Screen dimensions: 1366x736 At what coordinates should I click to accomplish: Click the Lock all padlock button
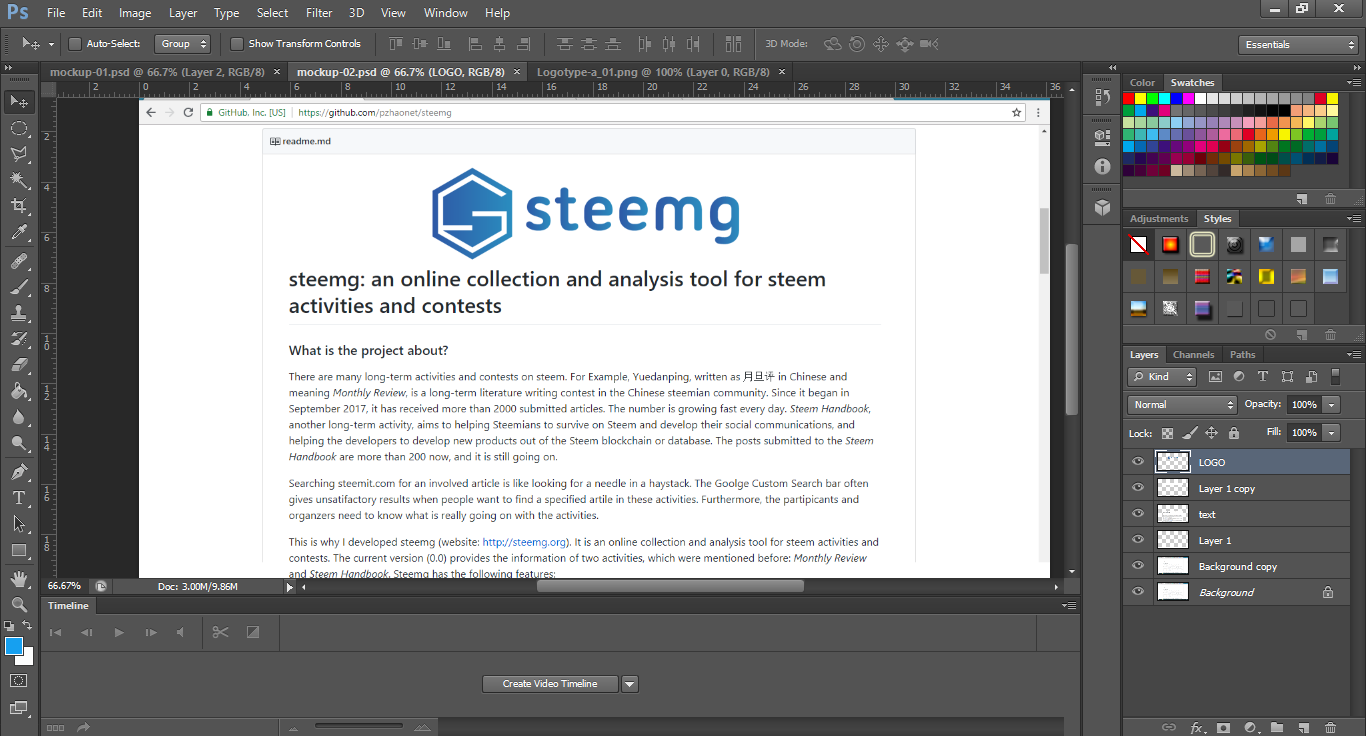pos(1234,433)
